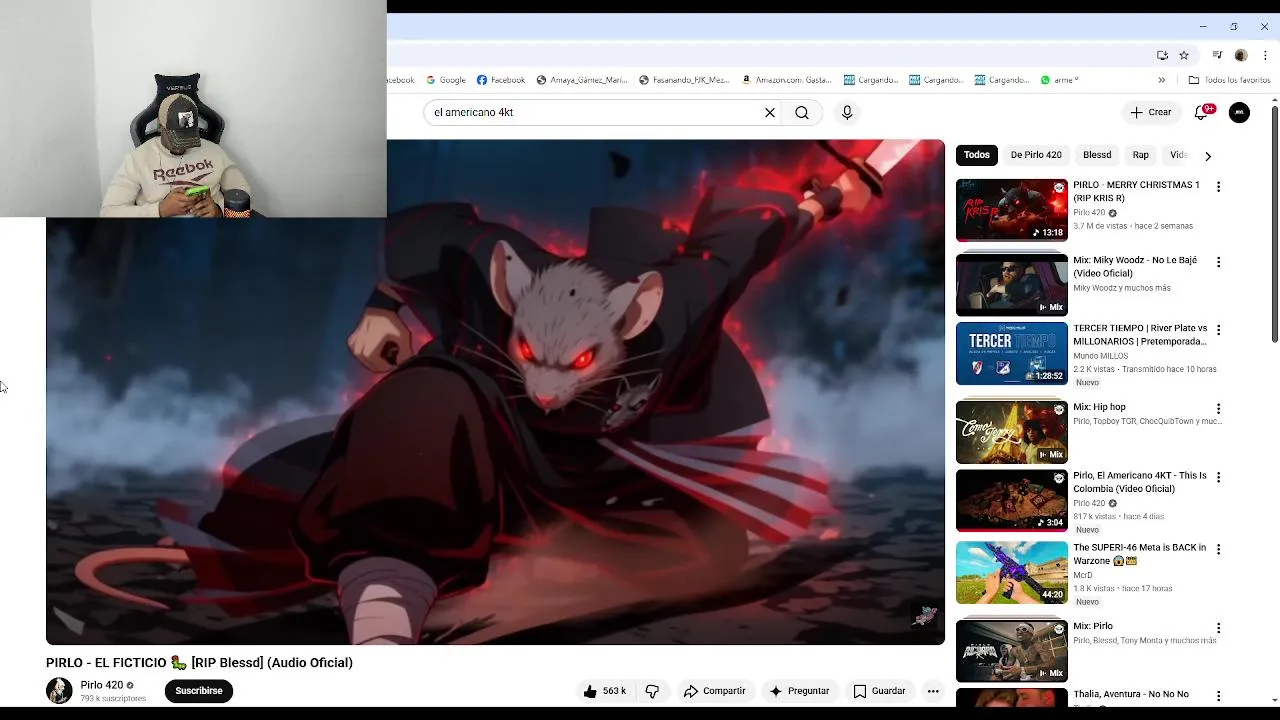Screen dimensions: 1280x720
Task: Open 'The SUPERI-46 Meta is BACK' title
Action: point(1140,555)
